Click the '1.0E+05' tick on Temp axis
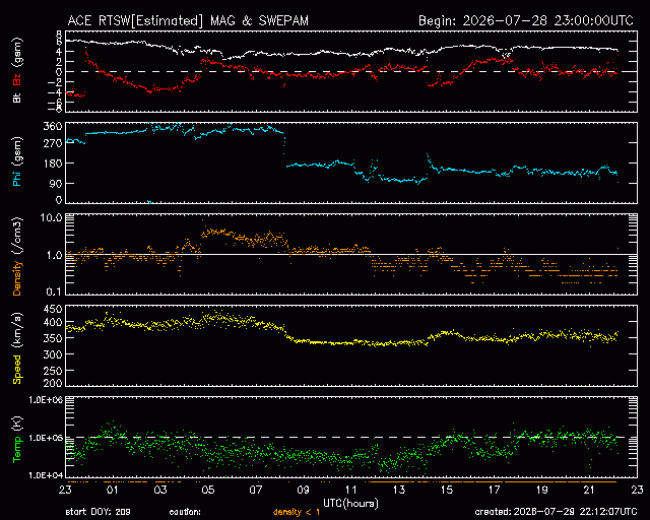The width and height of the screenshot is (650, 520). pos(46,438)
